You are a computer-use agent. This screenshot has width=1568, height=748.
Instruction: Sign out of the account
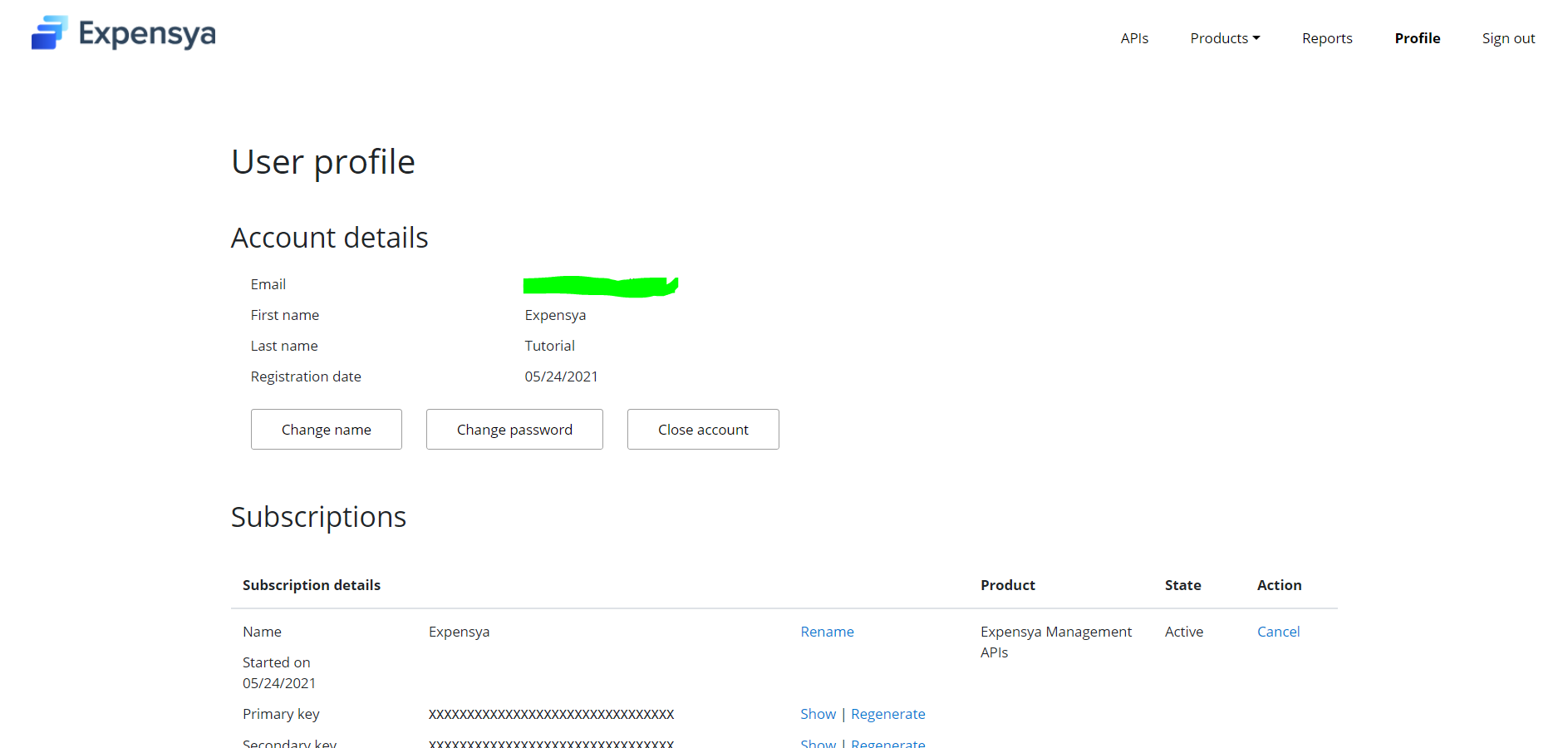[1508, 38]
